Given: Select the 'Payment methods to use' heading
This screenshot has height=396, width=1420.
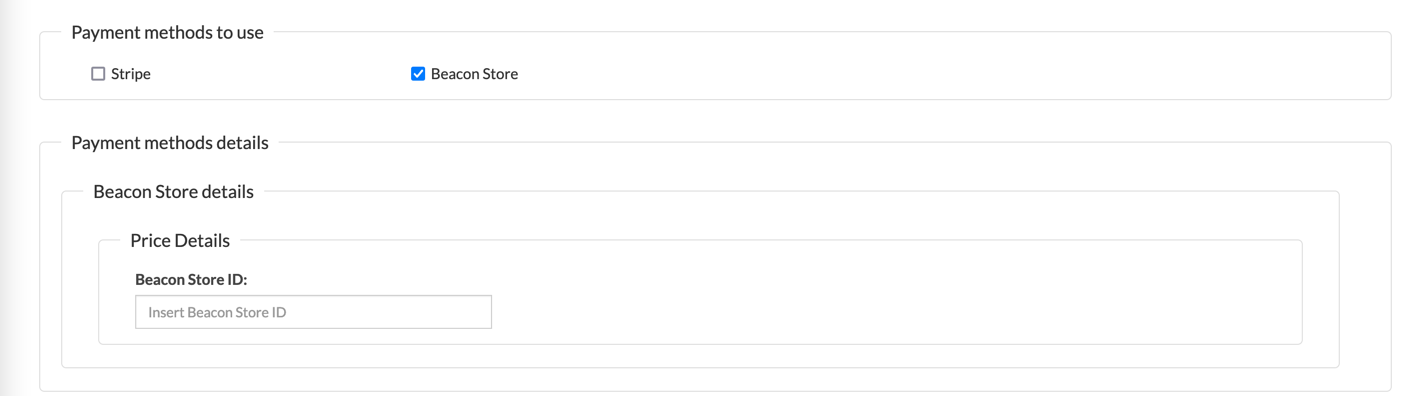Looking at the screenshot, I should pos(168,32).
